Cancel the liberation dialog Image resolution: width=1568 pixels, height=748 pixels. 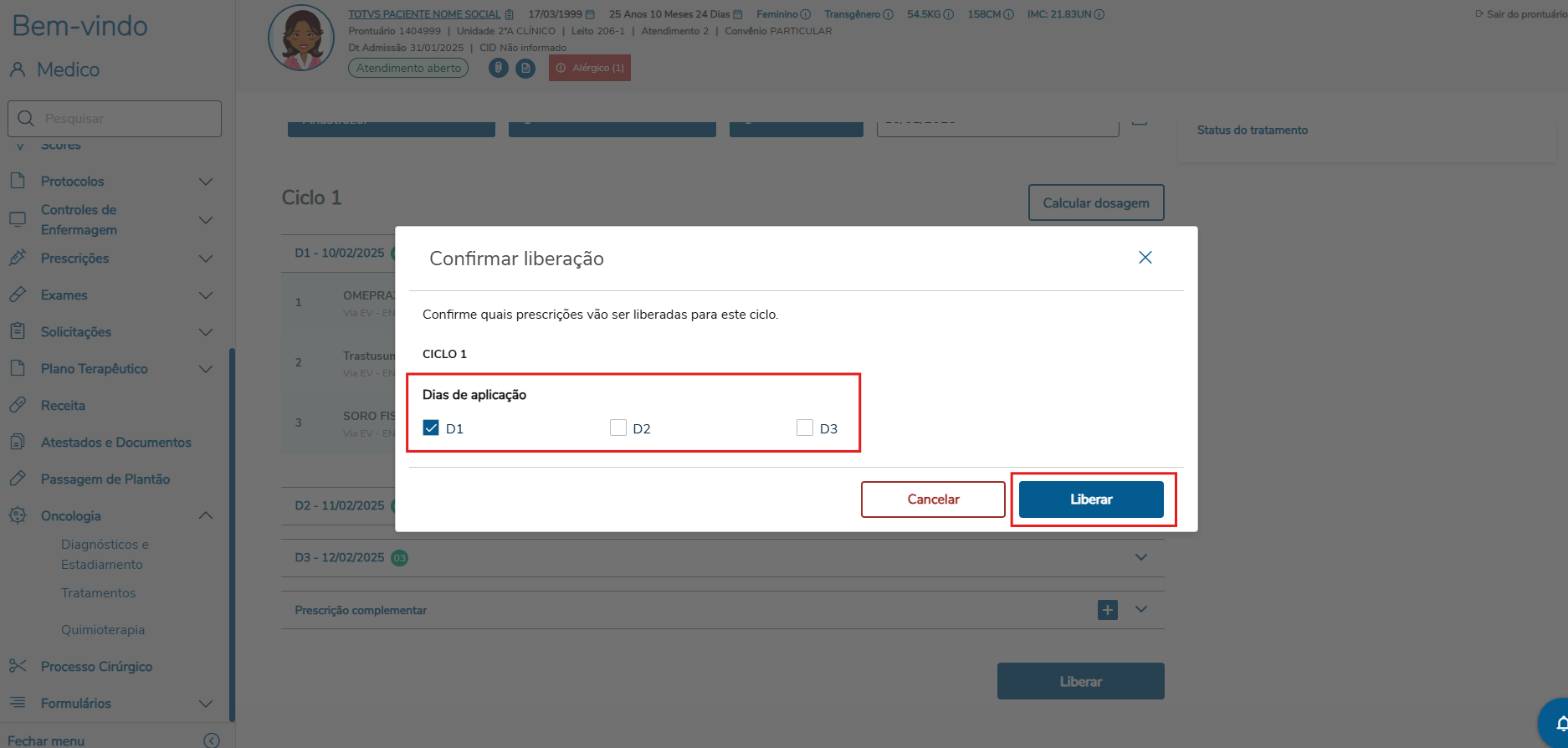pyautogui.click(x=933, y=500)
